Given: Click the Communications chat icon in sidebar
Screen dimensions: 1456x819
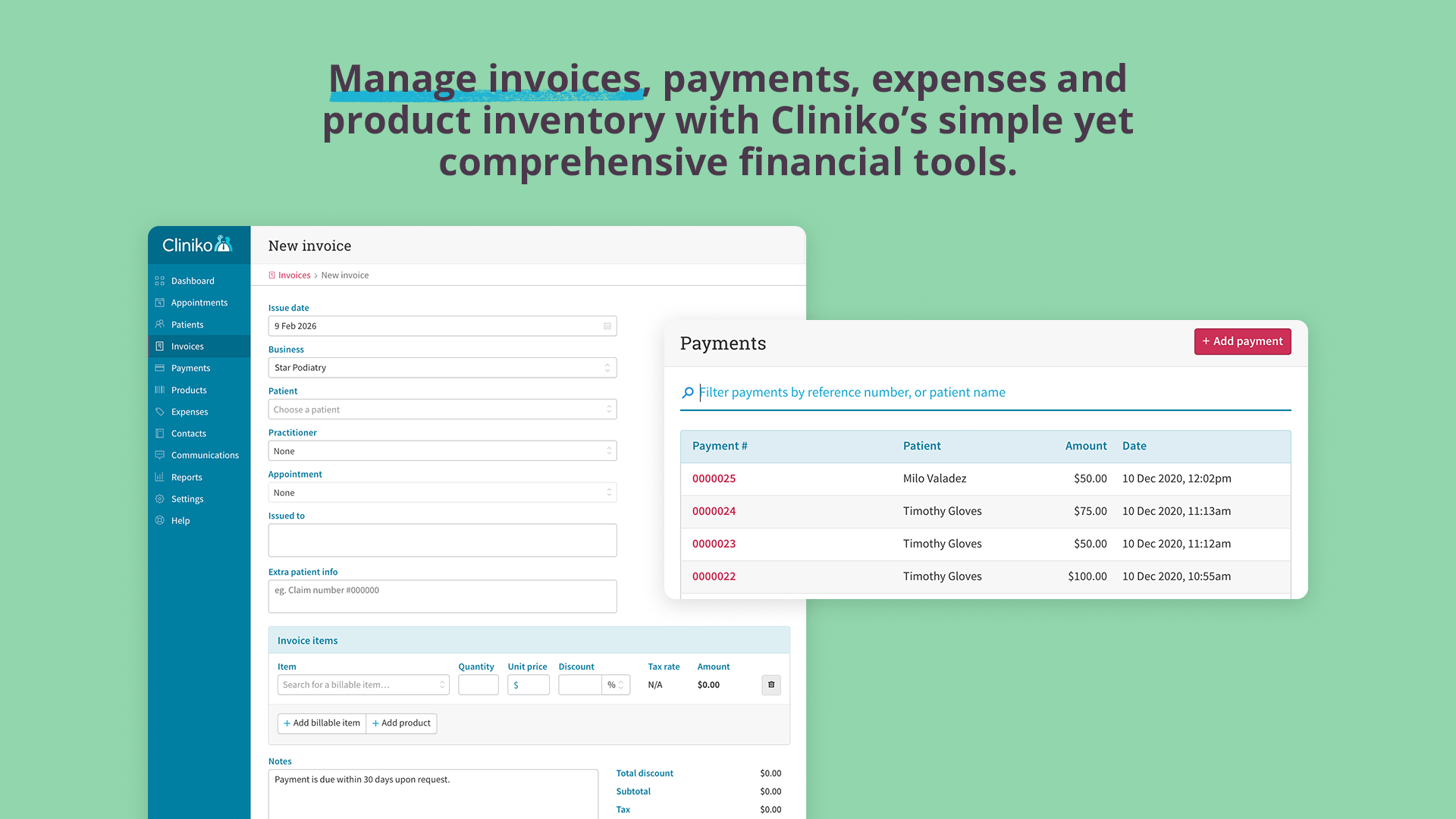Looking at the screenshot, I should pos(159,455).
